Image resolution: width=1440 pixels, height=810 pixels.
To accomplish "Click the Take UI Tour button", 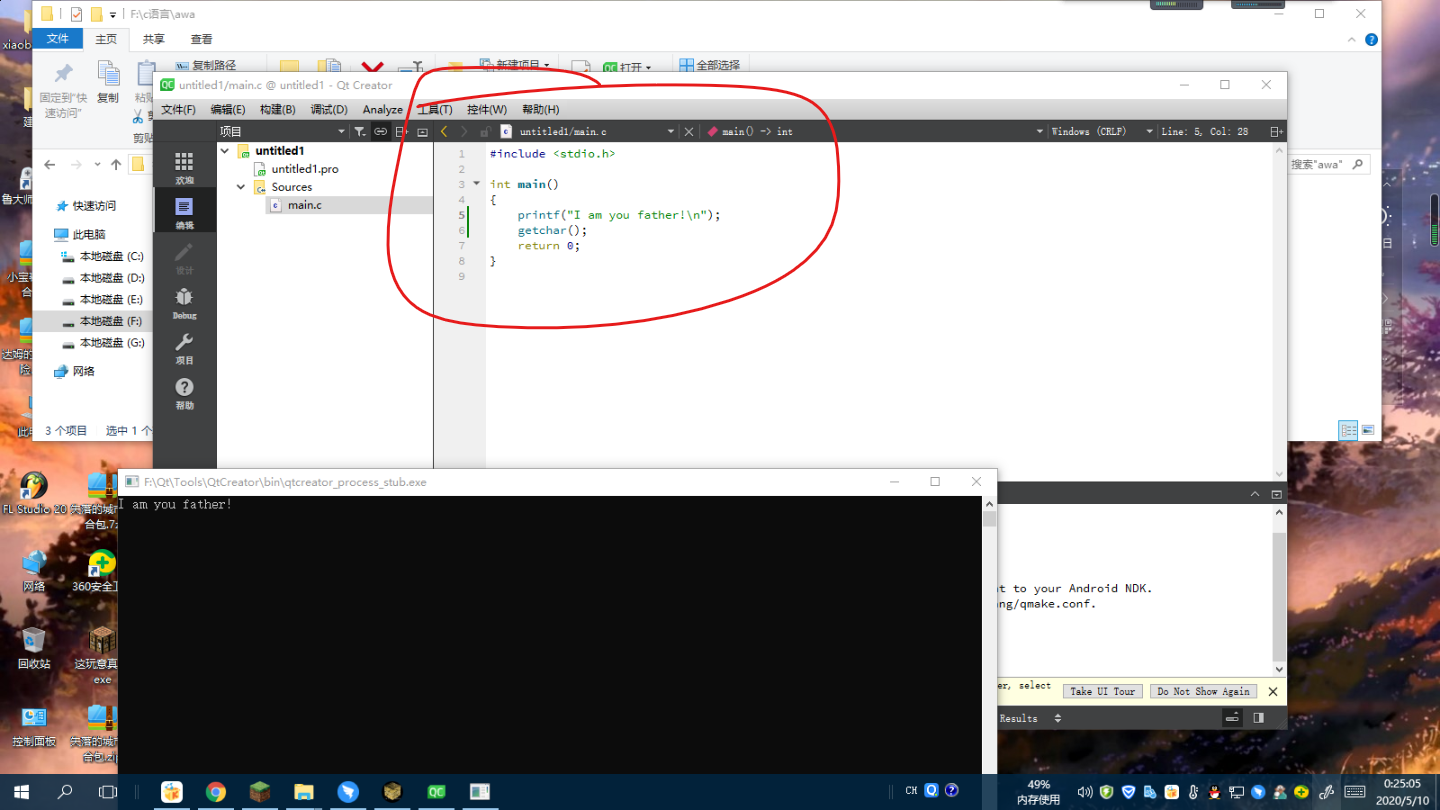I will tap(1103, 691).
